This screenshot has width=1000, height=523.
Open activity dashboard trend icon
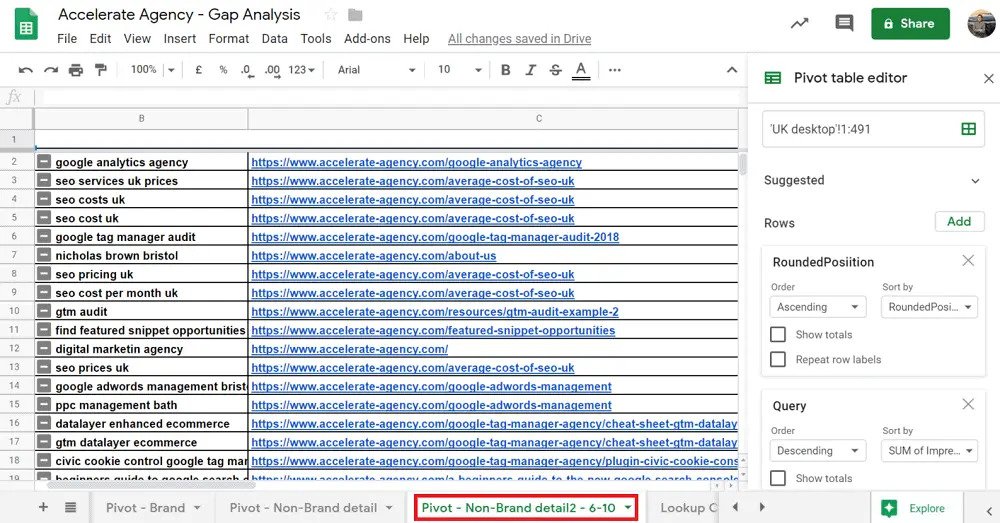click(x=800, y=24)
